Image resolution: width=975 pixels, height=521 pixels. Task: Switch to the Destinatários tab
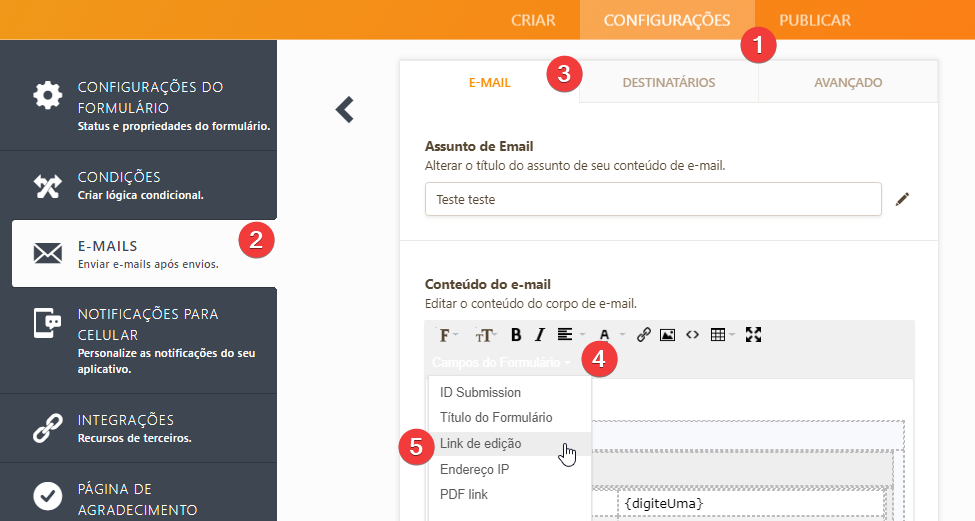coord(668,82)
